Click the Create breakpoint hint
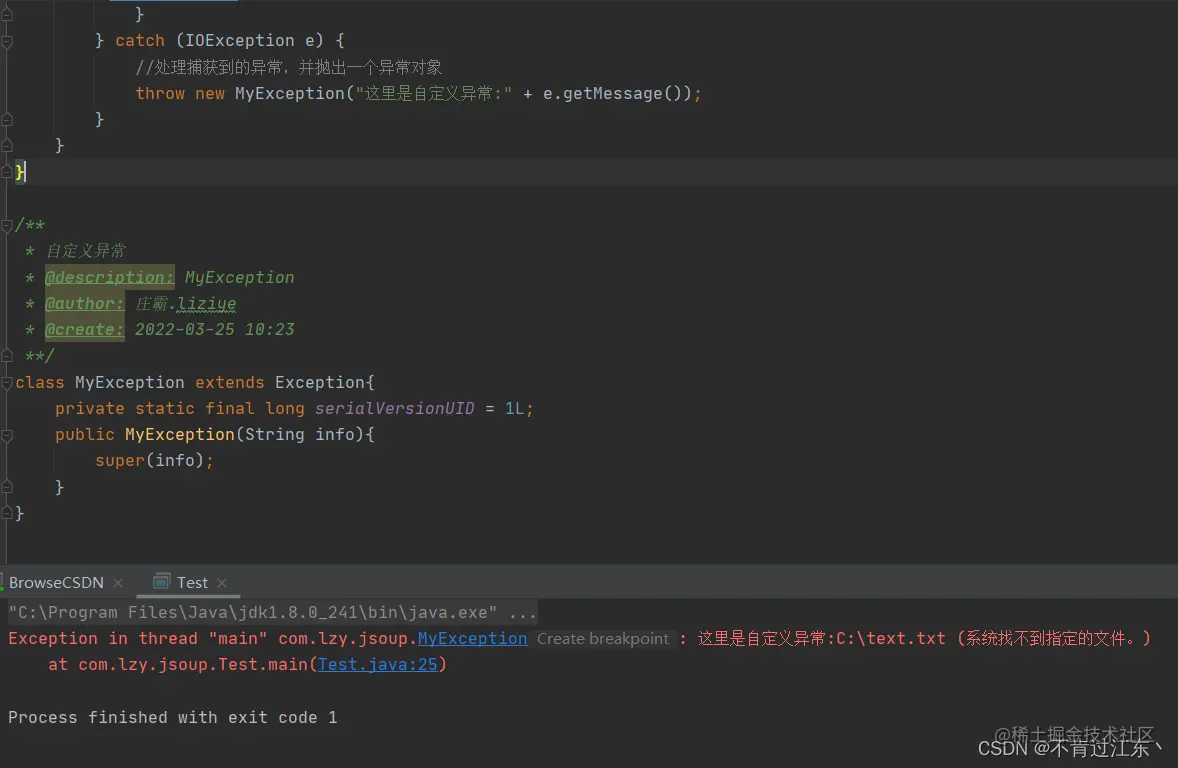The height and width of the screenshot is (768, 1178). tap(603, 639)
